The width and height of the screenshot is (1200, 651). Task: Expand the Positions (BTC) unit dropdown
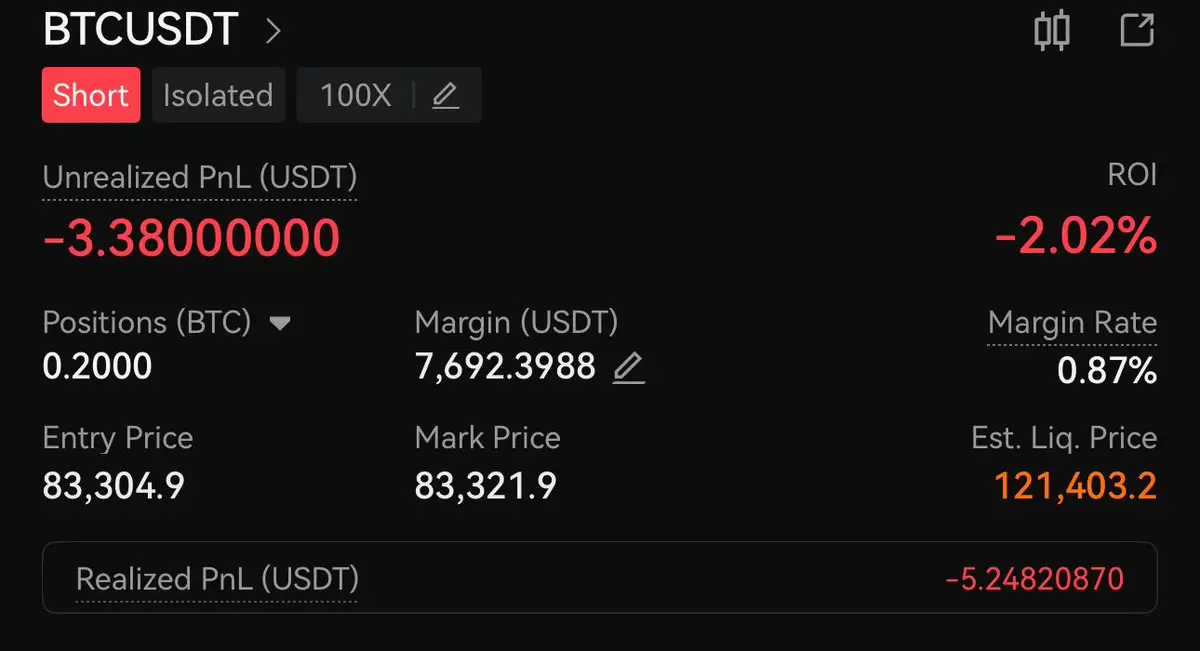280,323
